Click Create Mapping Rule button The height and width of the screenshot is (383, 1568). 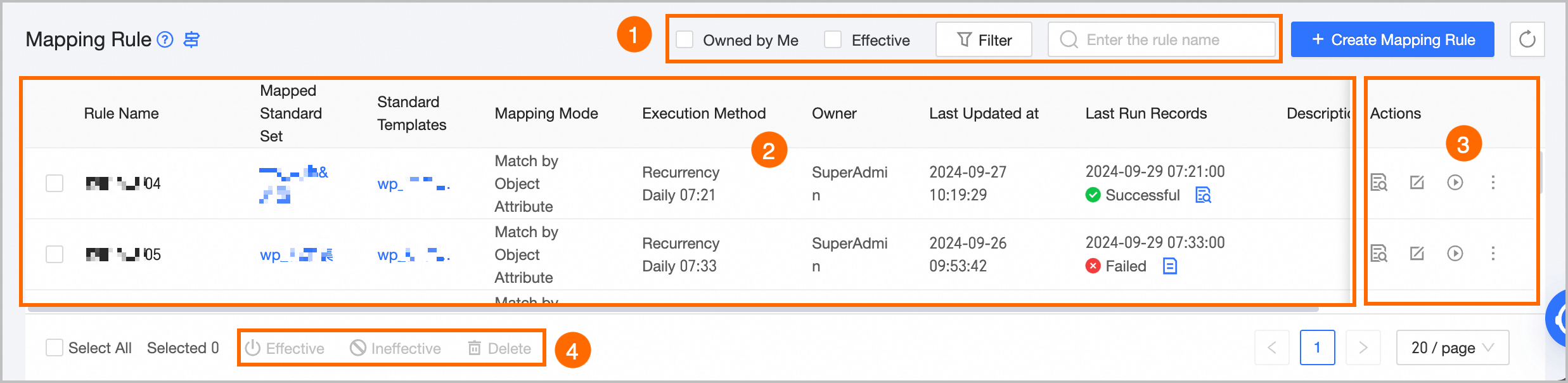(1392, 40)
